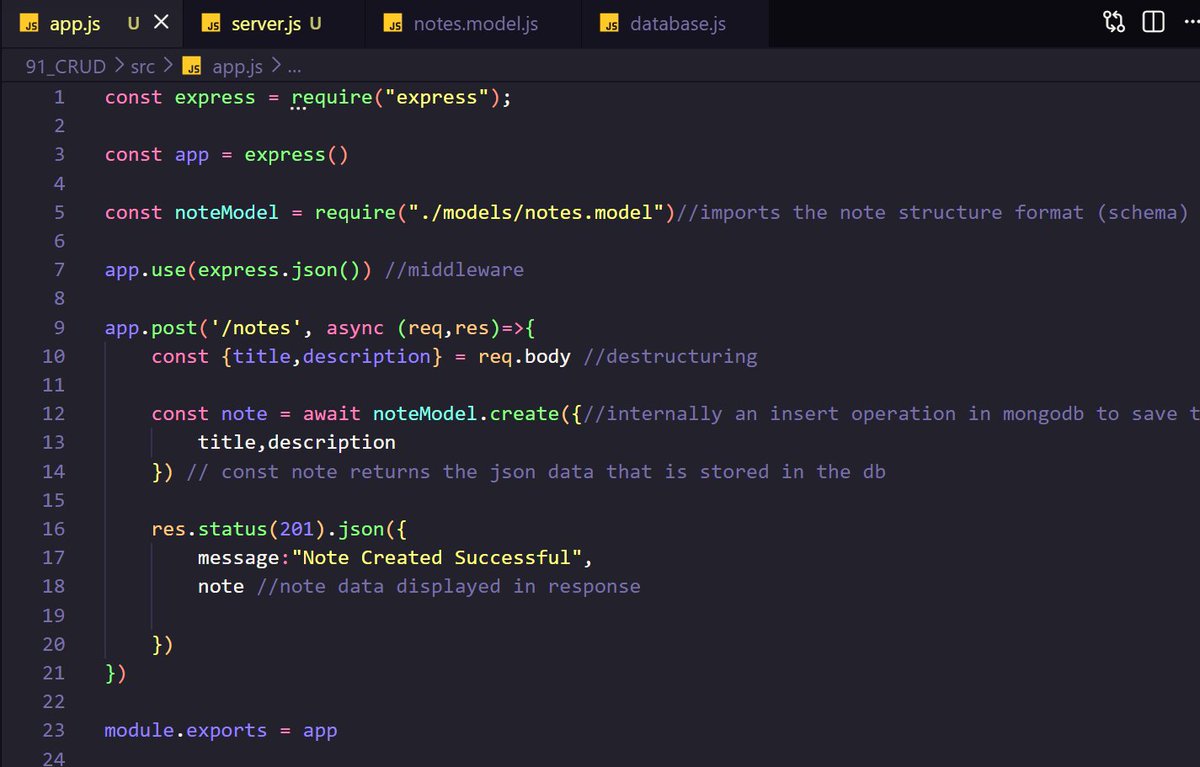Click '//destructuring' comment on line 10
This screenshot has height=767, width=1200.
point(670,356)
